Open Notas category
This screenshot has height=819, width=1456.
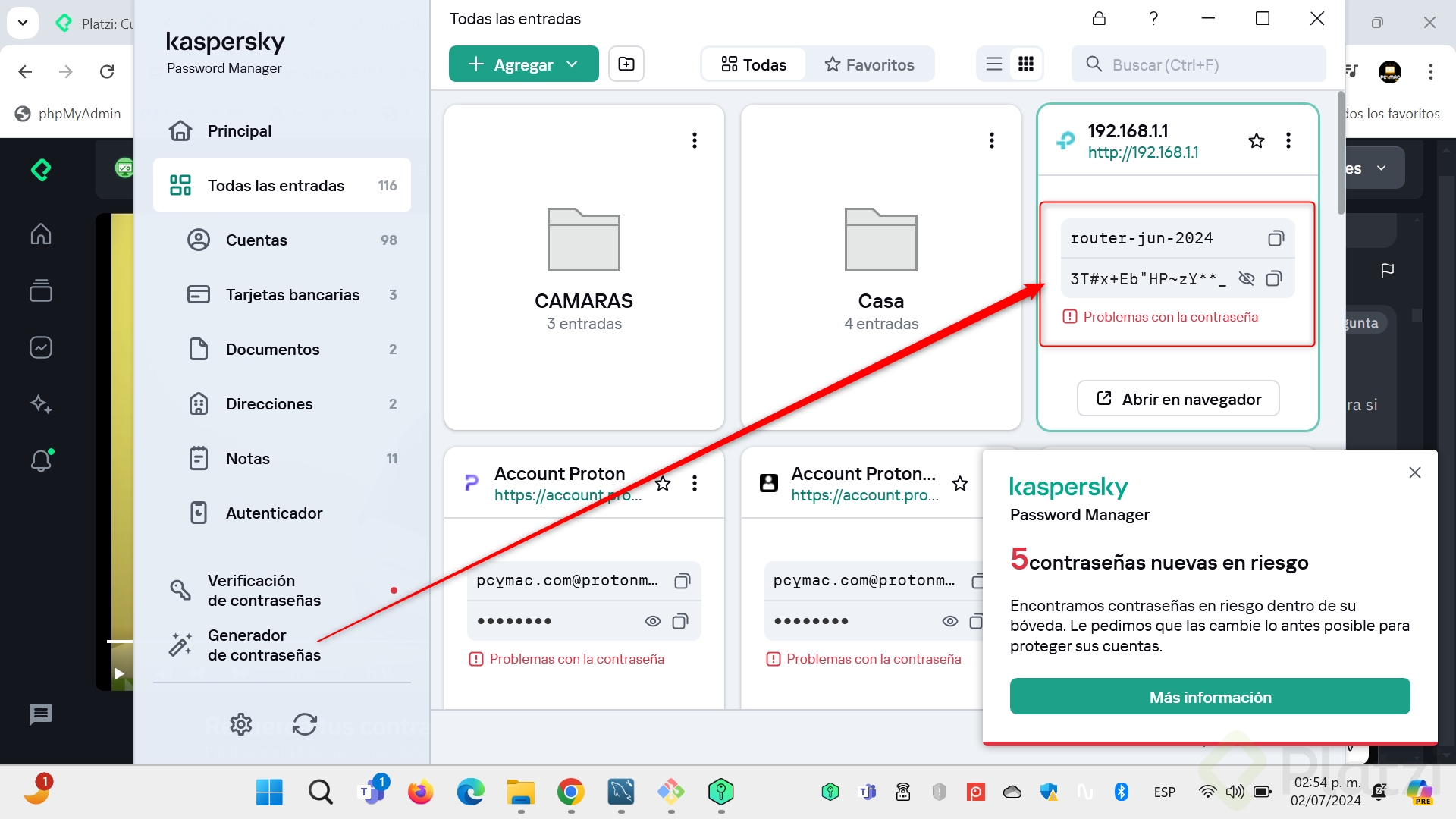point(282,459)
